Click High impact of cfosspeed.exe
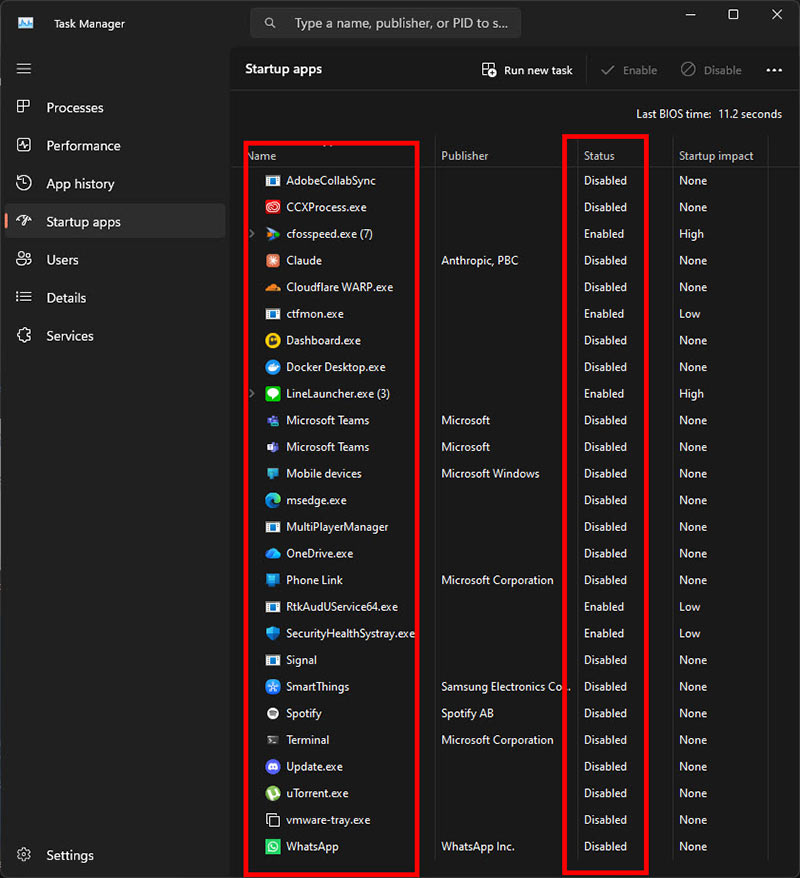Viewport: 800px width, 878px height. [x=691, y=234]
